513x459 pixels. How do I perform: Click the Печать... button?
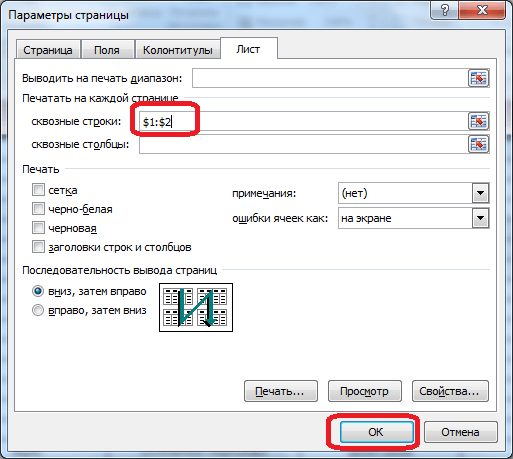click(281, 391)
